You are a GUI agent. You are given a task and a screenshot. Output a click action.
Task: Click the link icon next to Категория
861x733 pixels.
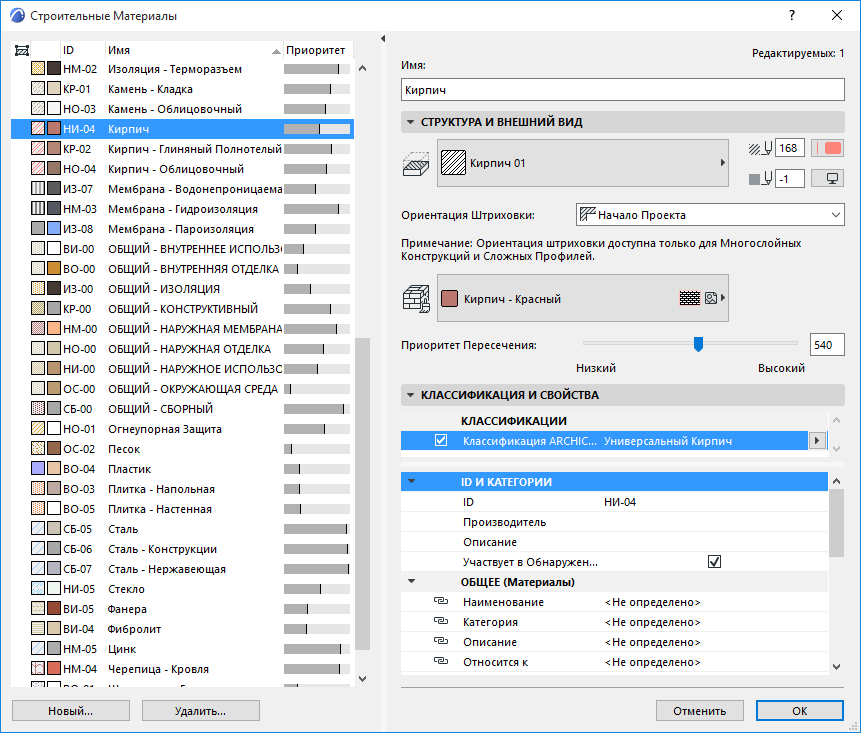[441, 621]
